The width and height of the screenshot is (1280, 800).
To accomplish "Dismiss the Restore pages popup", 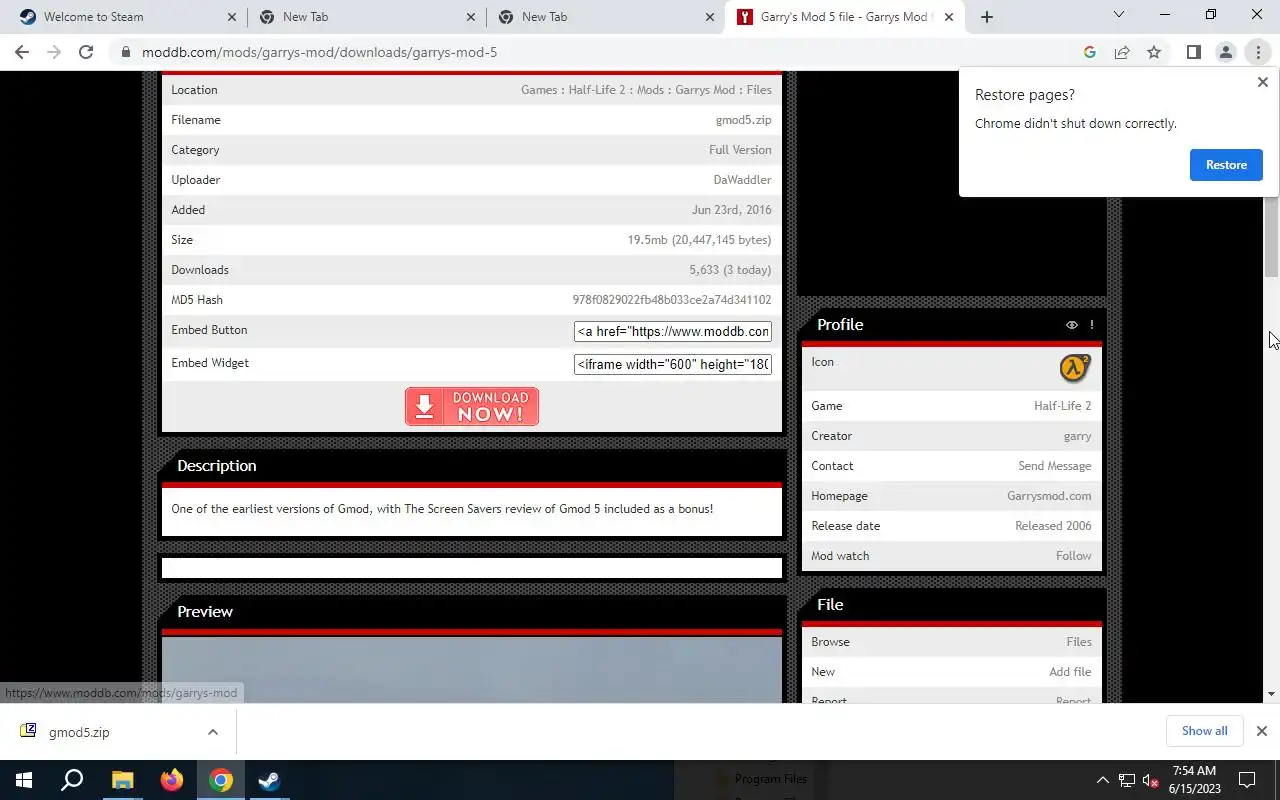I will pyautogui.click(x=1262, y=82).
